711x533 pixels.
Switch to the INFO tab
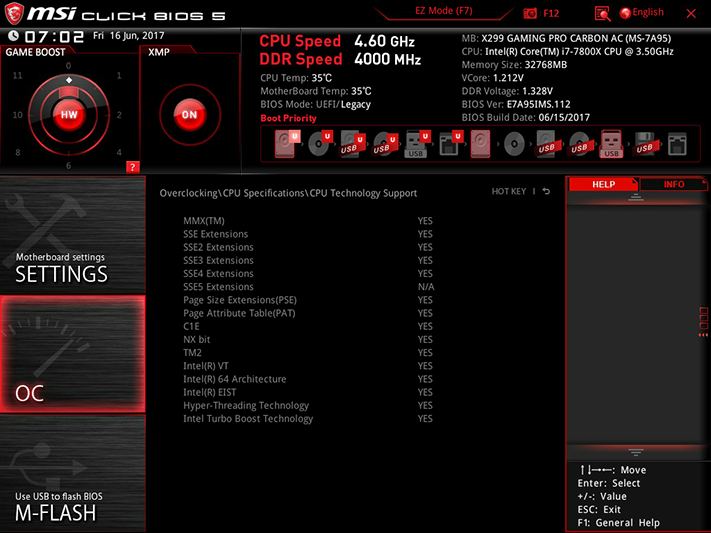[673, 184]
